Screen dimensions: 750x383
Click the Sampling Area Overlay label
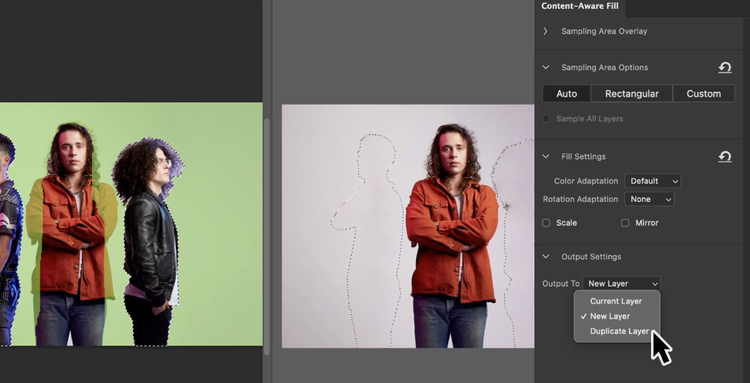click(604, 31)
